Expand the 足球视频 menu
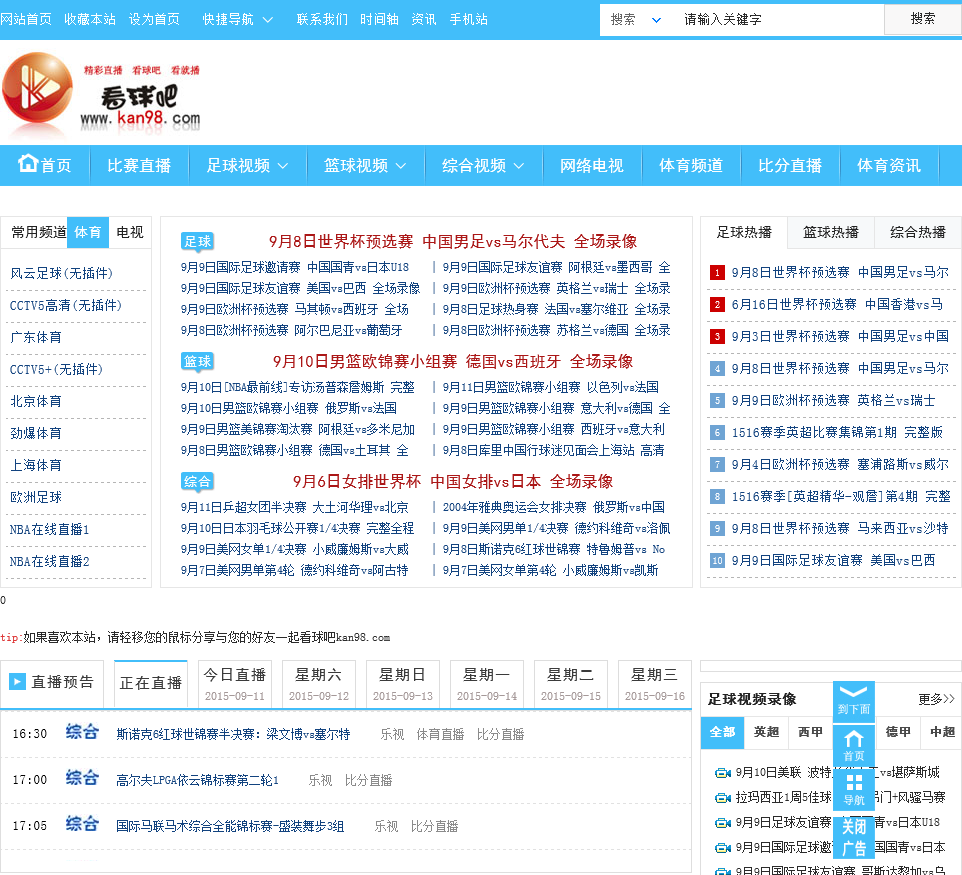 pyautogui.click(x=247, y=166)
